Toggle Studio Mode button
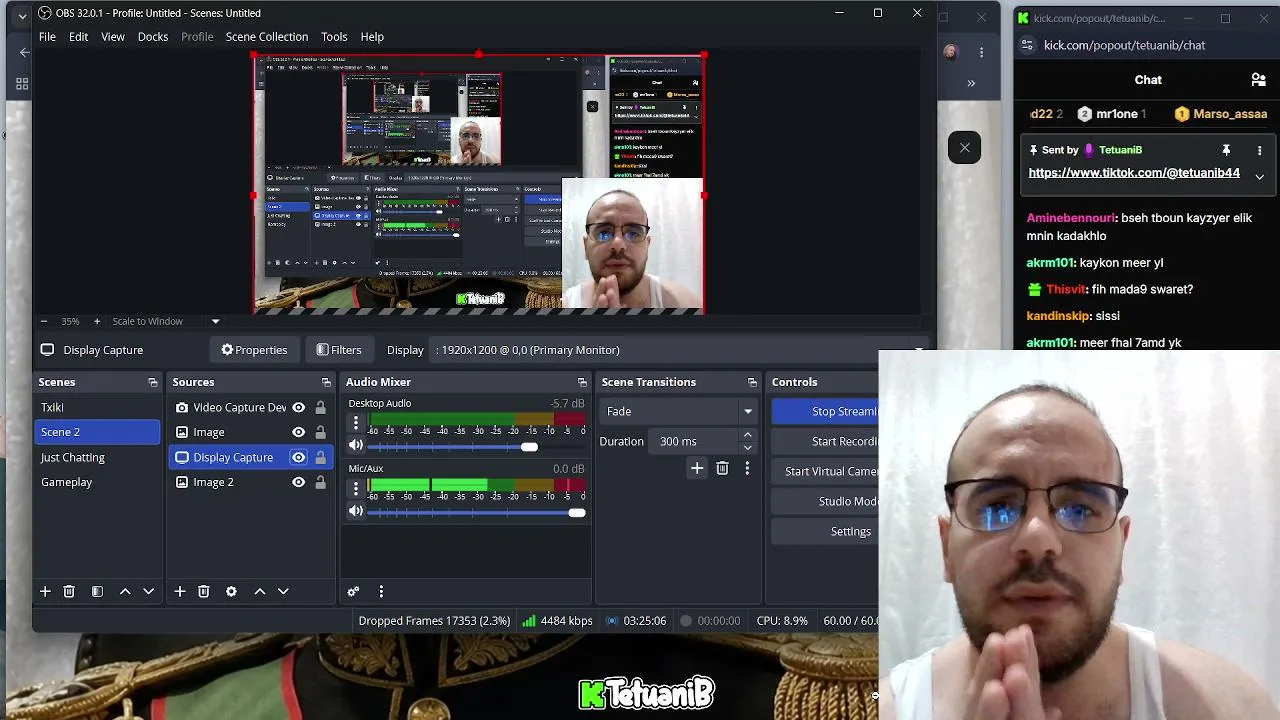1280x720 pixels. click(x=825, y=501)
